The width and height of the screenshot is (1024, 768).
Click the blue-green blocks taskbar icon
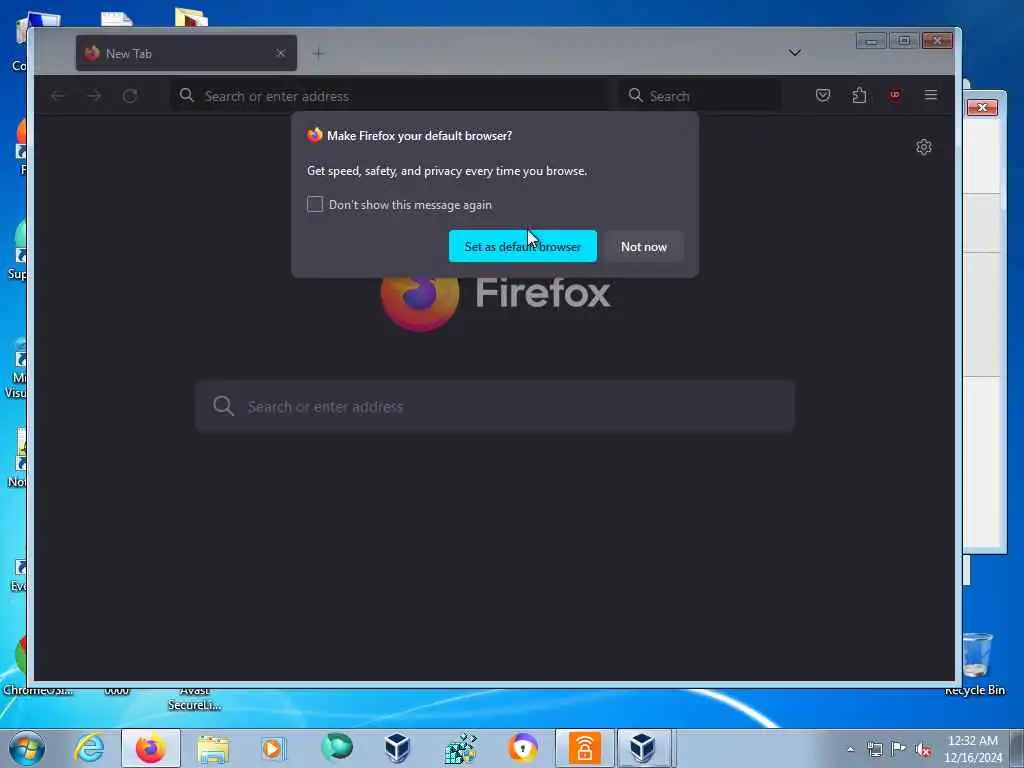460,748
